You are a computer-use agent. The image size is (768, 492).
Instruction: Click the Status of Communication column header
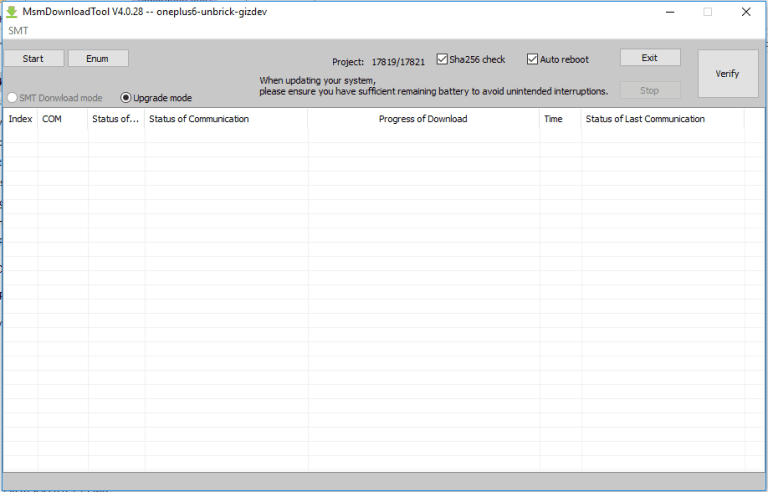coord(226,119)
